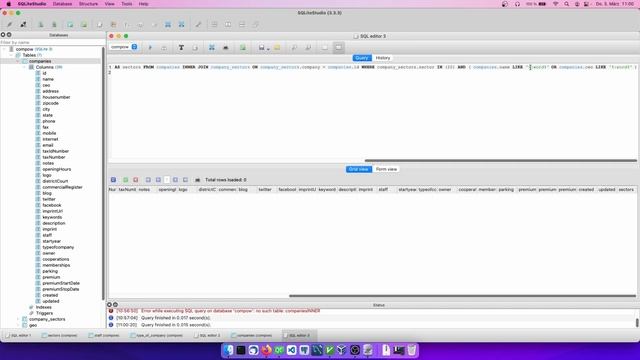Click the sectors column header in results
Screen dimensions: 640x360
pyautogui.click(x=626, y=190)
